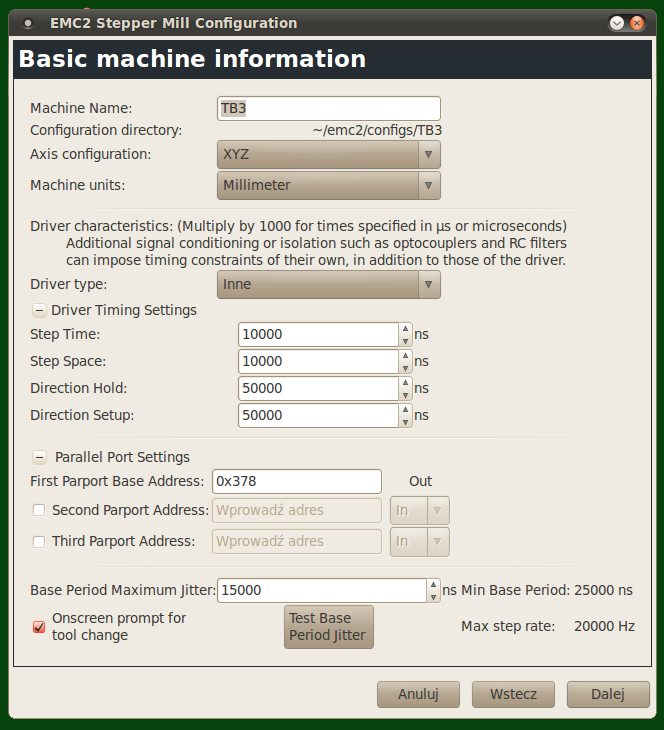Screen dimensions: 664x730
Task: Click the First Parport Base Address field
Action: pos(297,481)
